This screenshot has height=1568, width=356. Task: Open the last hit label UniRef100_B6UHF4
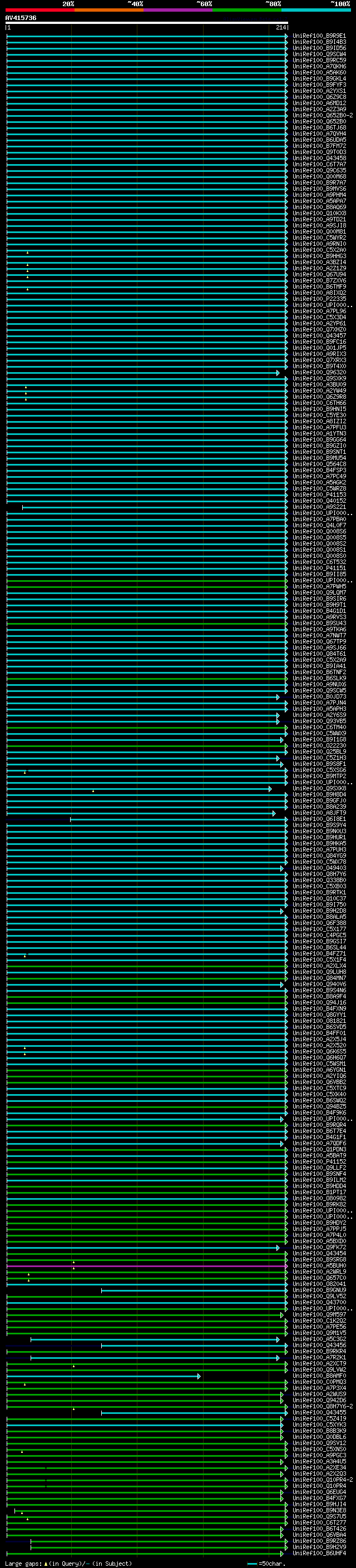(319, 1554)
